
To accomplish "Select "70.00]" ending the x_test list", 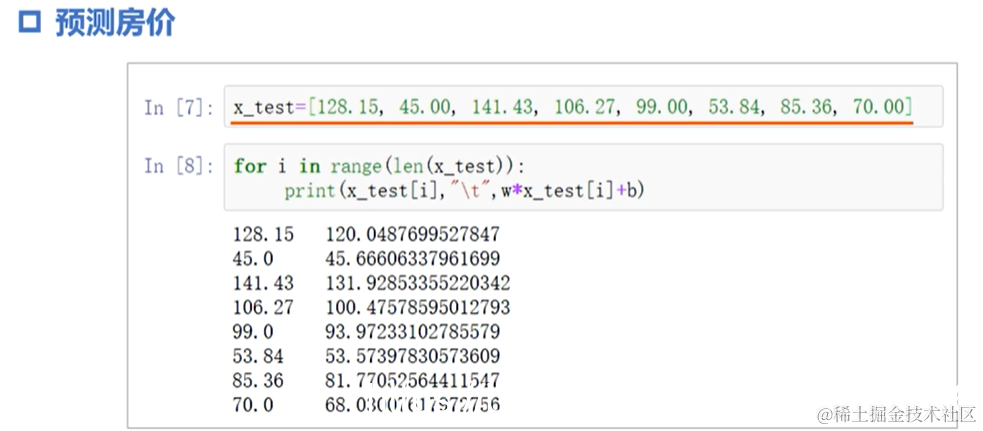I will click(882, 107).
